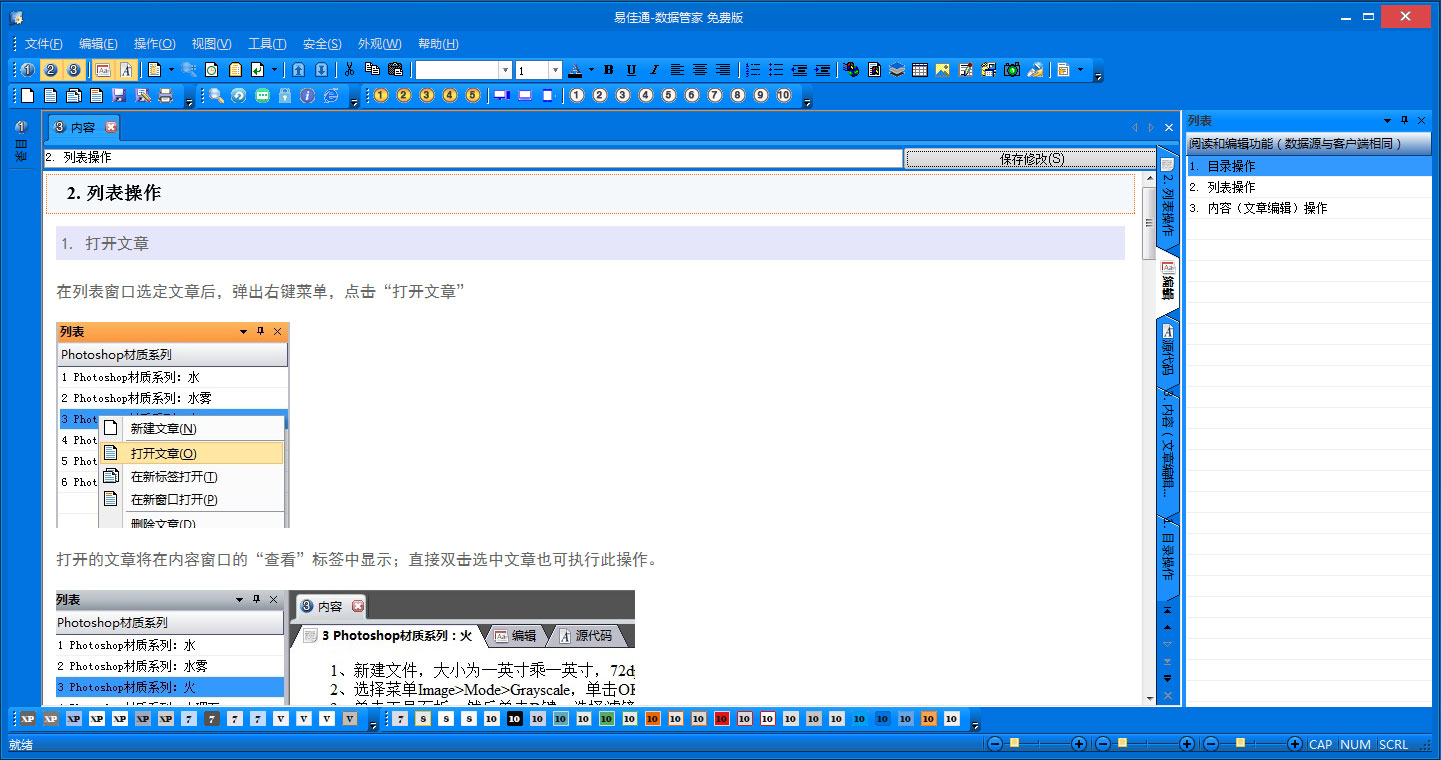
Task: Click the second zoom slider's minus button
Action: (1102, 744)
